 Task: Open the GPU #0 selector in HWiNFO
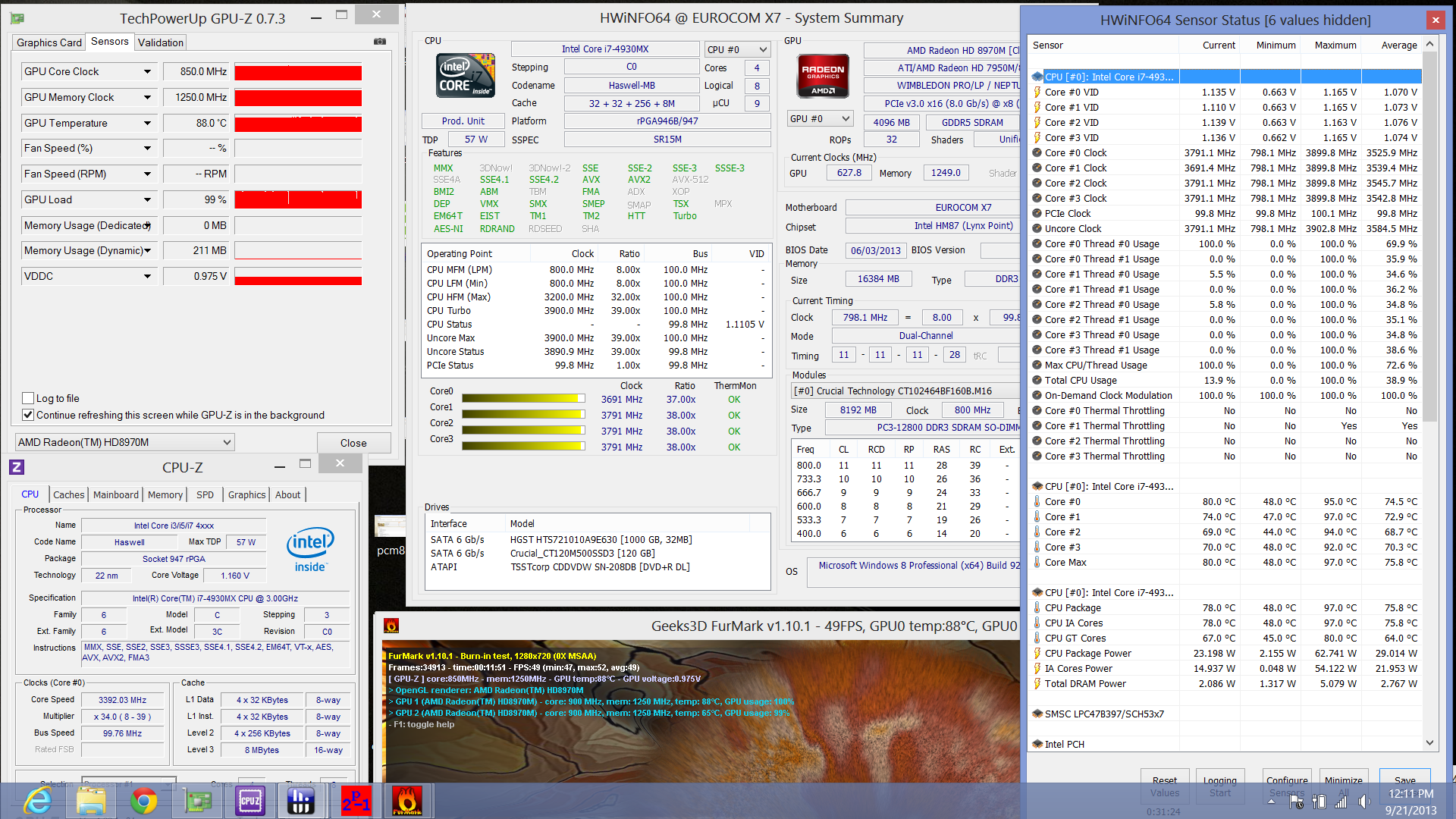(x=821, y=119)
